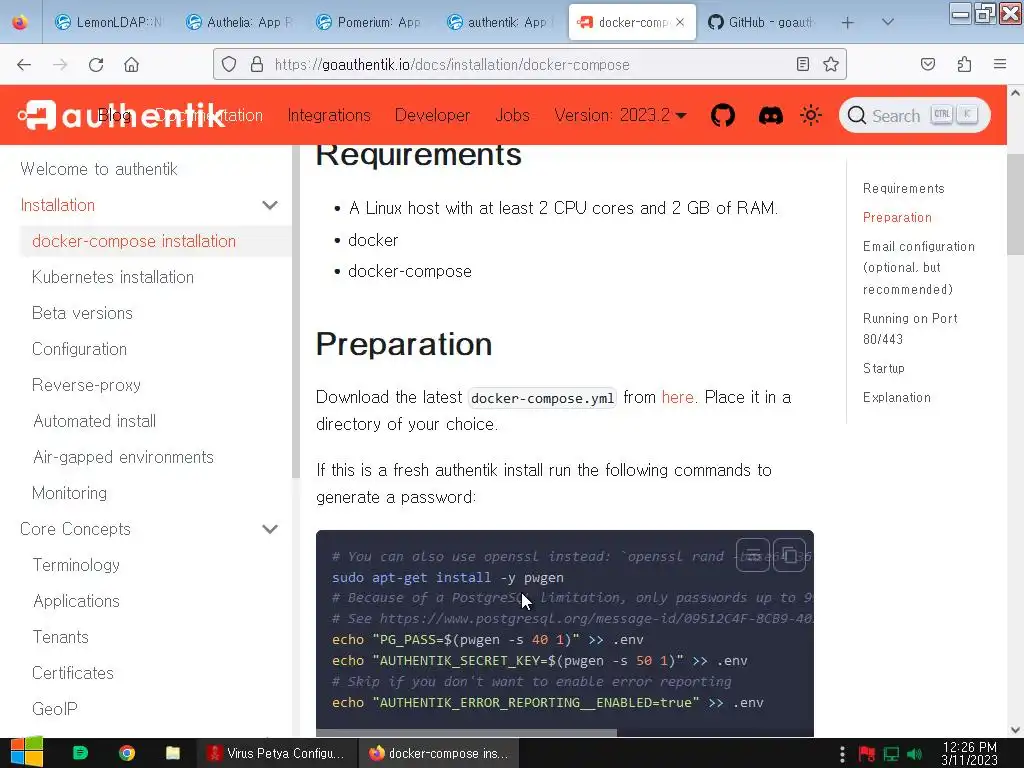This screenshot has height=768, width=1024.
Task: Open the Windows Start button
Action: pos(27,752)
